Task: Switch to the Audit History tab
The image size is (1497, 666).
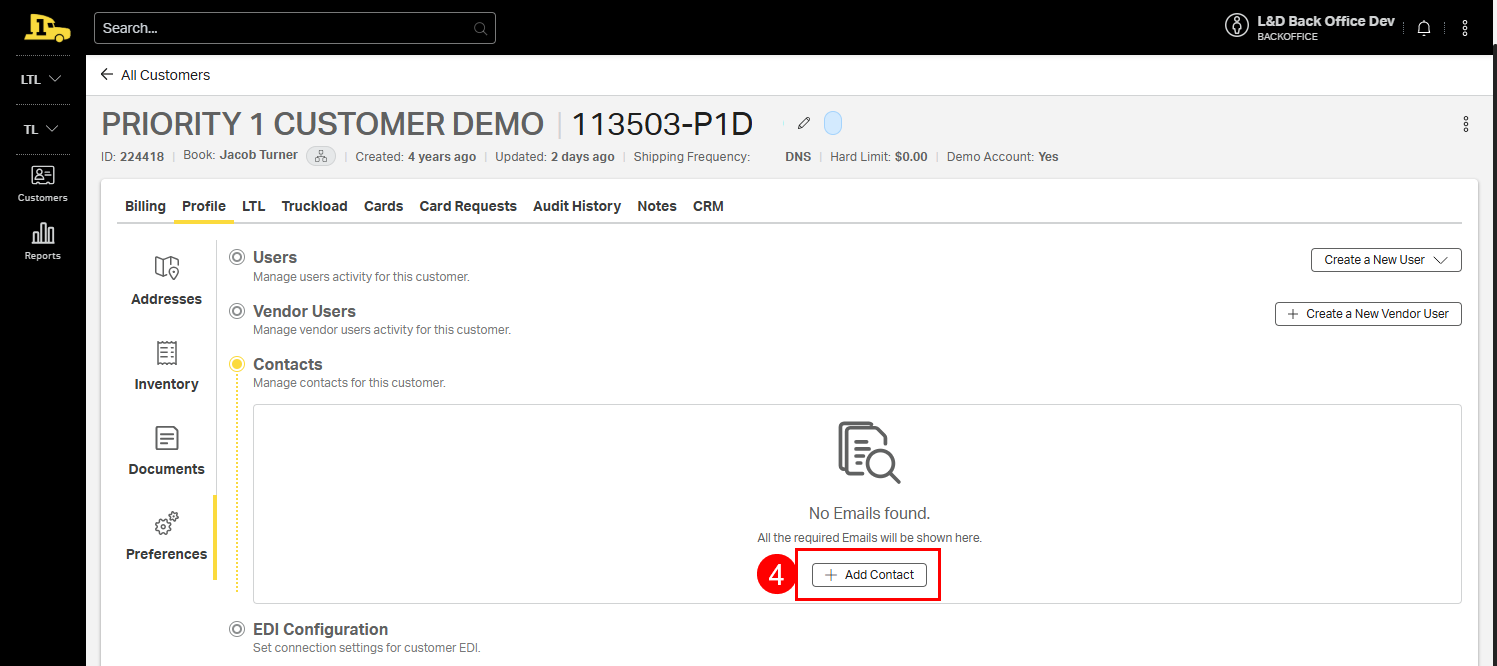Action: pyautogui.click(x=576, y=206)
